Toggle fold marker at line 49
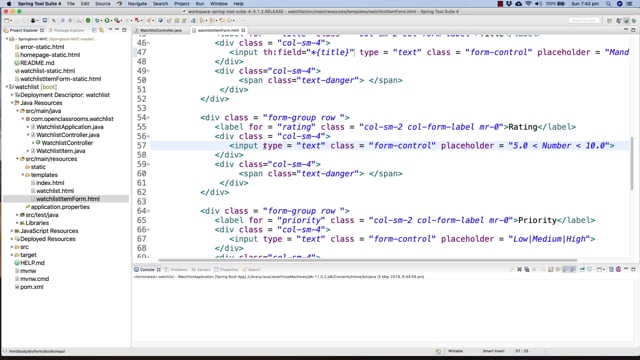This screenshot has width=640, height=360. (x=149, y=71)
